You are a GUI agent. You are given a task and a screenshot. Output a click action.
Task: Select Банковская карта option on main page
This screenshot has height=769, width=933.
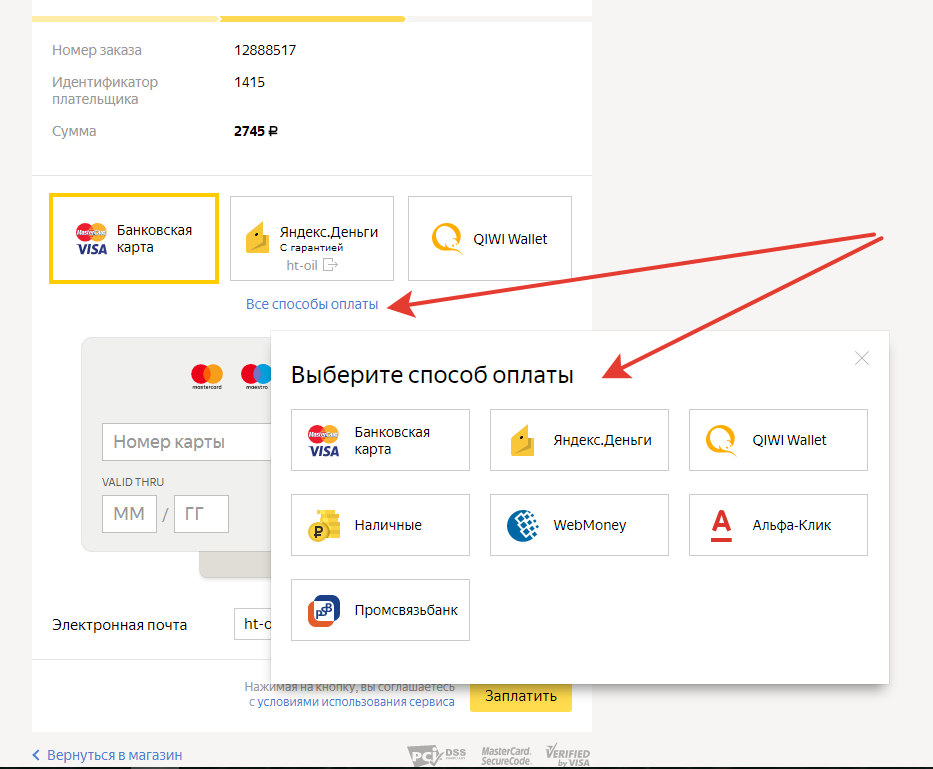pos(134,239)
